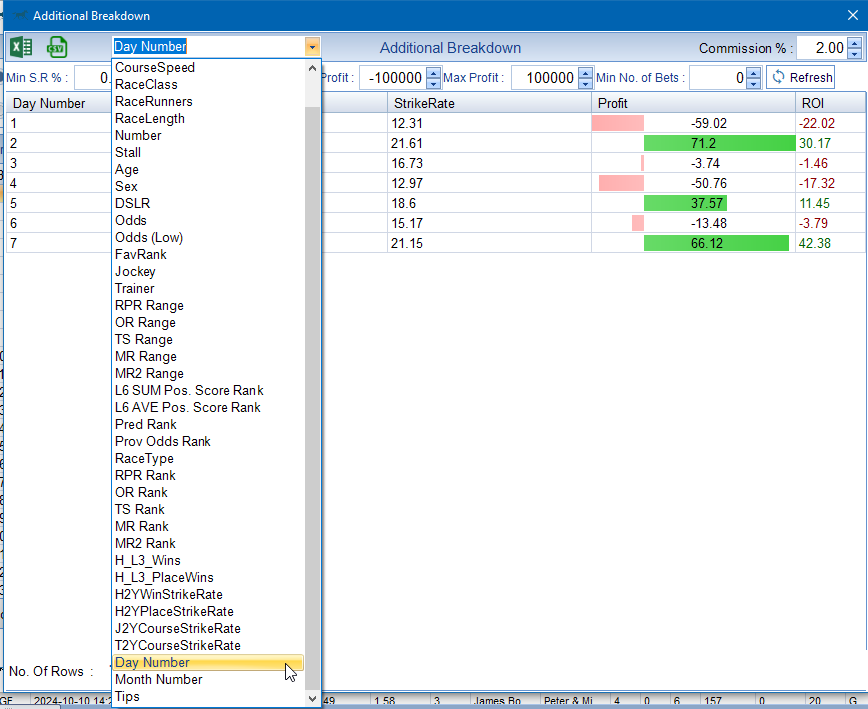
Task: Collapse the Day Number combo box arrow
Action: (313, 46)
